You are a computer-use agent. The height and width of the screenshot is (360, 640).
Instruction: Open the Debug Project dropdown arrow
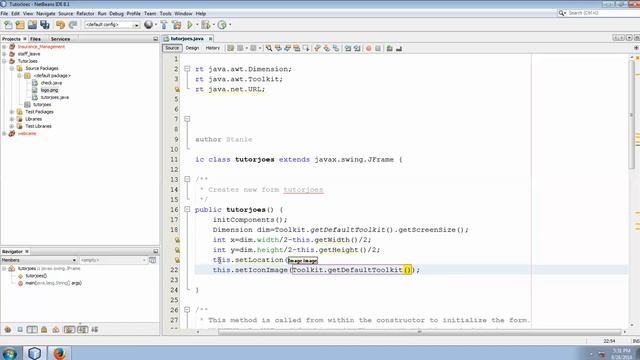213,25
